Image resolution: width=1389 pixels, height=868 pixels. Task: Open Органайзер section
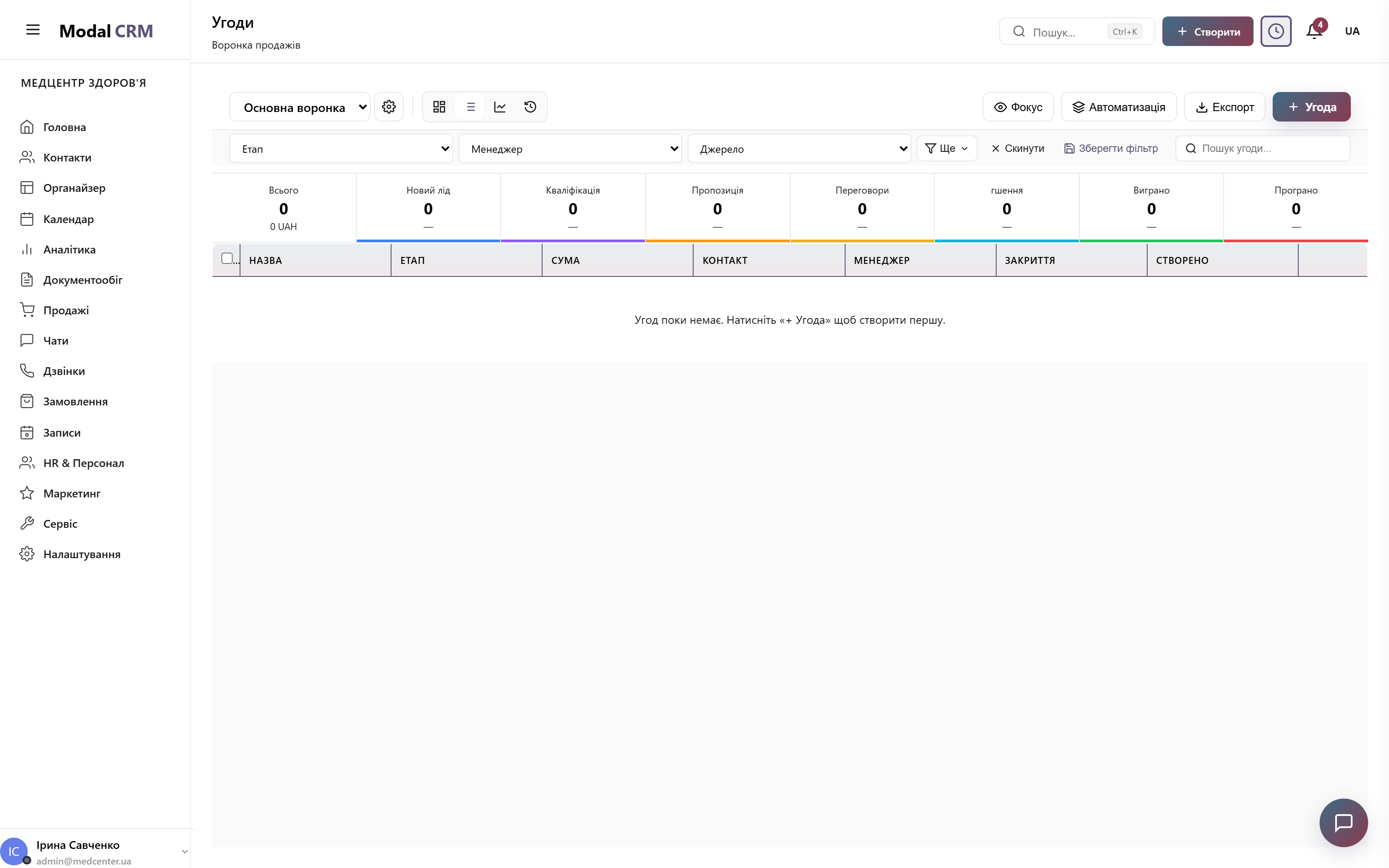click(x=95, y=188)
